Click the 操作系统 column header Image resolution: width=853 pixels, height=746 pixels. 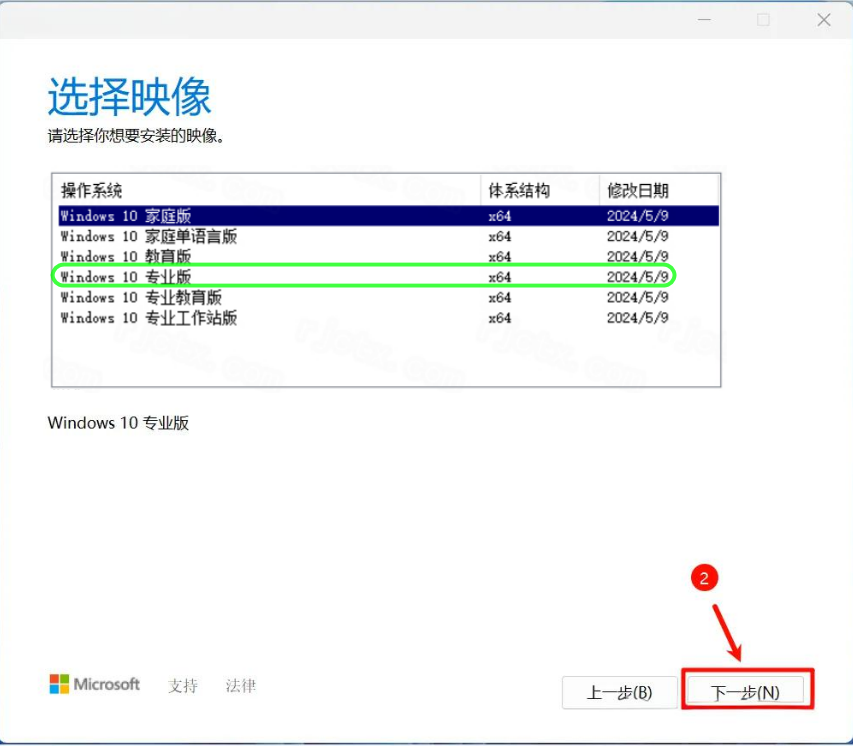(x=267, y=190)
